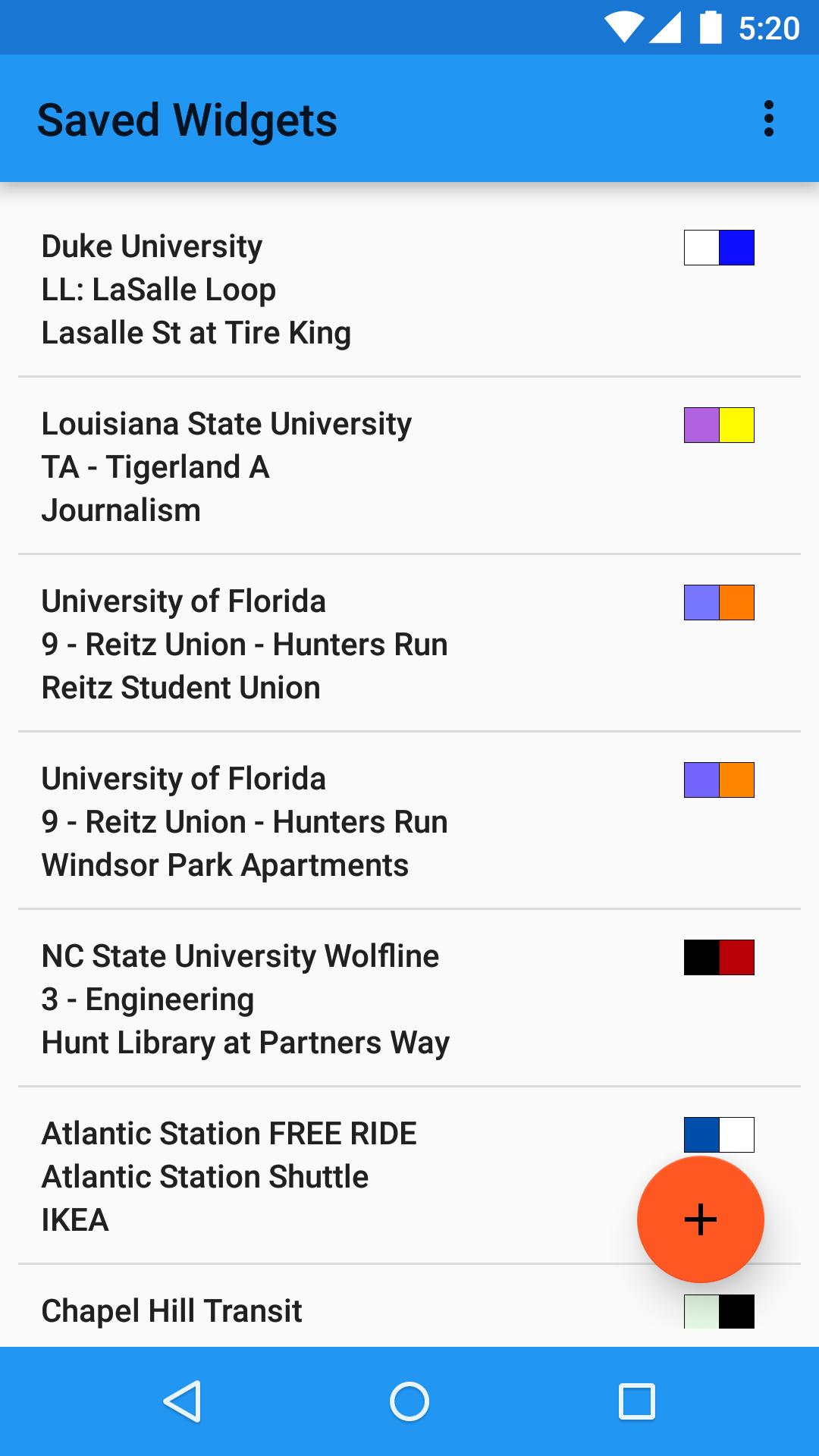Open the Reitz Student Union stop widget
Image resolution: width=819 pixels, height=1456 pixels.
pos(303,645)
